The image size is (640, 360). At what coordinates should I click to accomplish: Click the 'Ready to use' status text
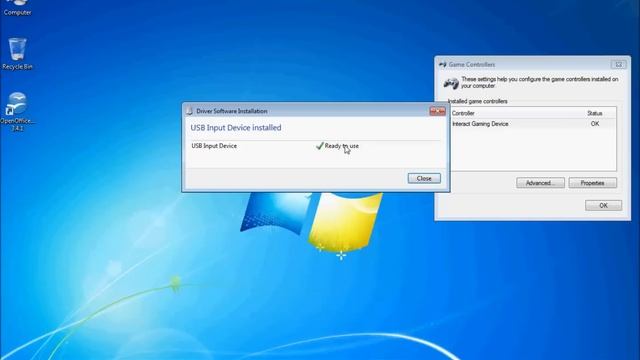point(342,146)
